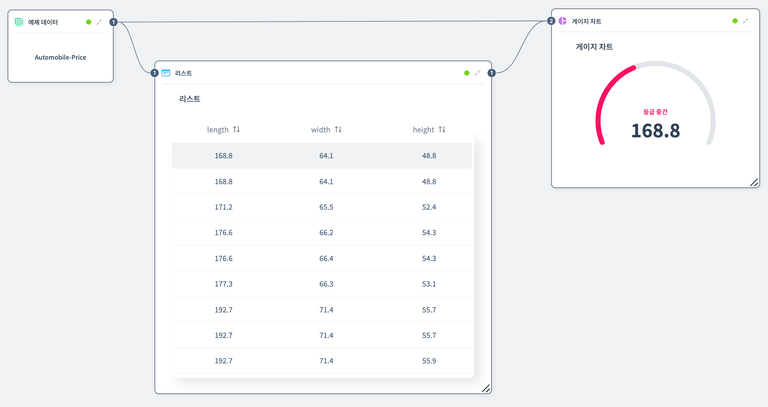The height and width of the screenshot is (407, 768).
Task: Toggle the green status dot on 리스트
Action: coord(466,73)
